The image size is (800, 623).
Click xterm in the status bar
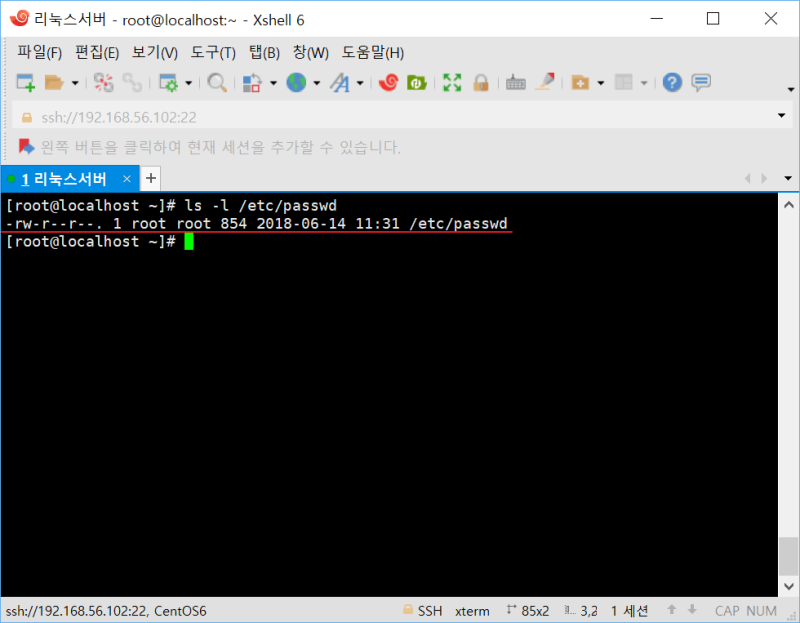click(472, 611)
